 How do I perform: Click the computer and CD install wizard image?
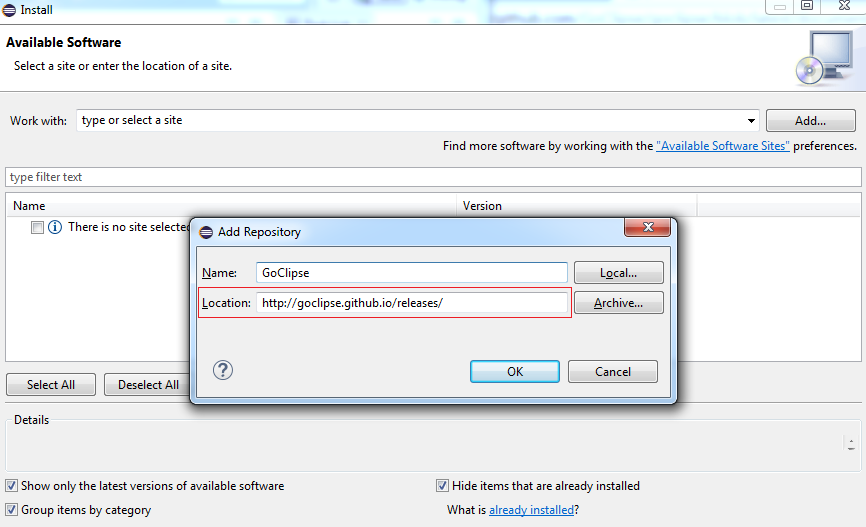825,58
